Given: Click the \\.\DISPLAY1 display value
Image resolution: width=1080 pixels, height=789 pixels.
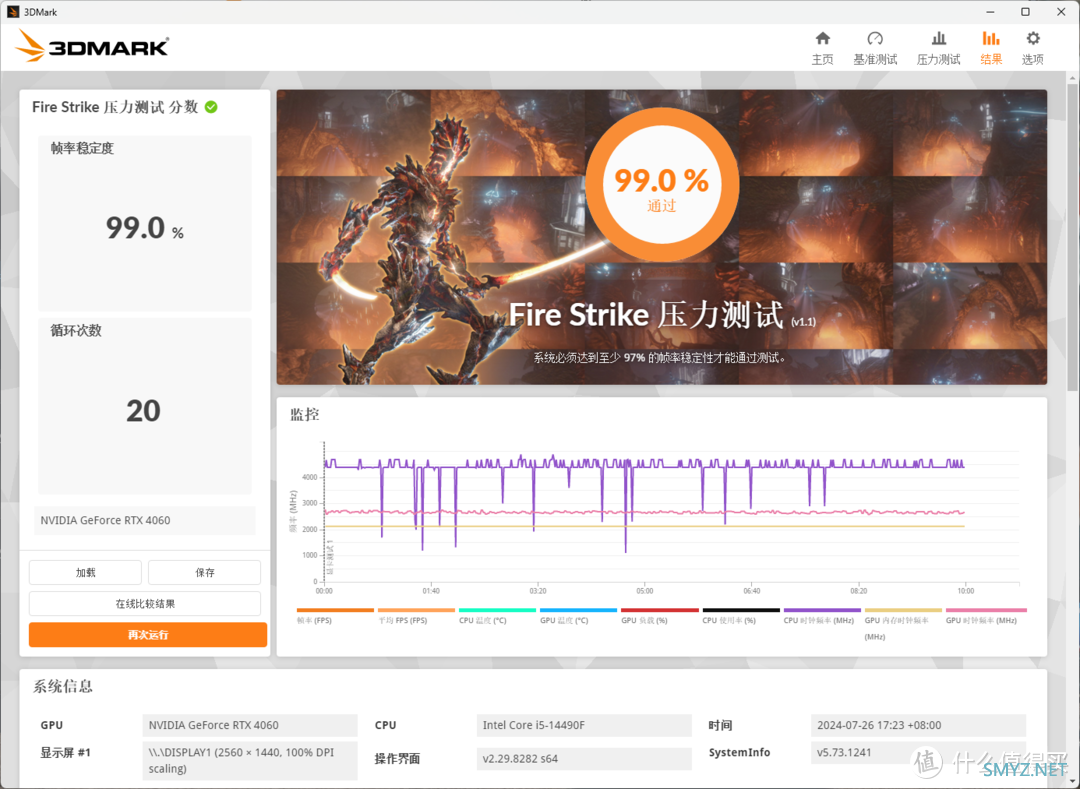Looking at the screenshot, I should coord(250,761).
